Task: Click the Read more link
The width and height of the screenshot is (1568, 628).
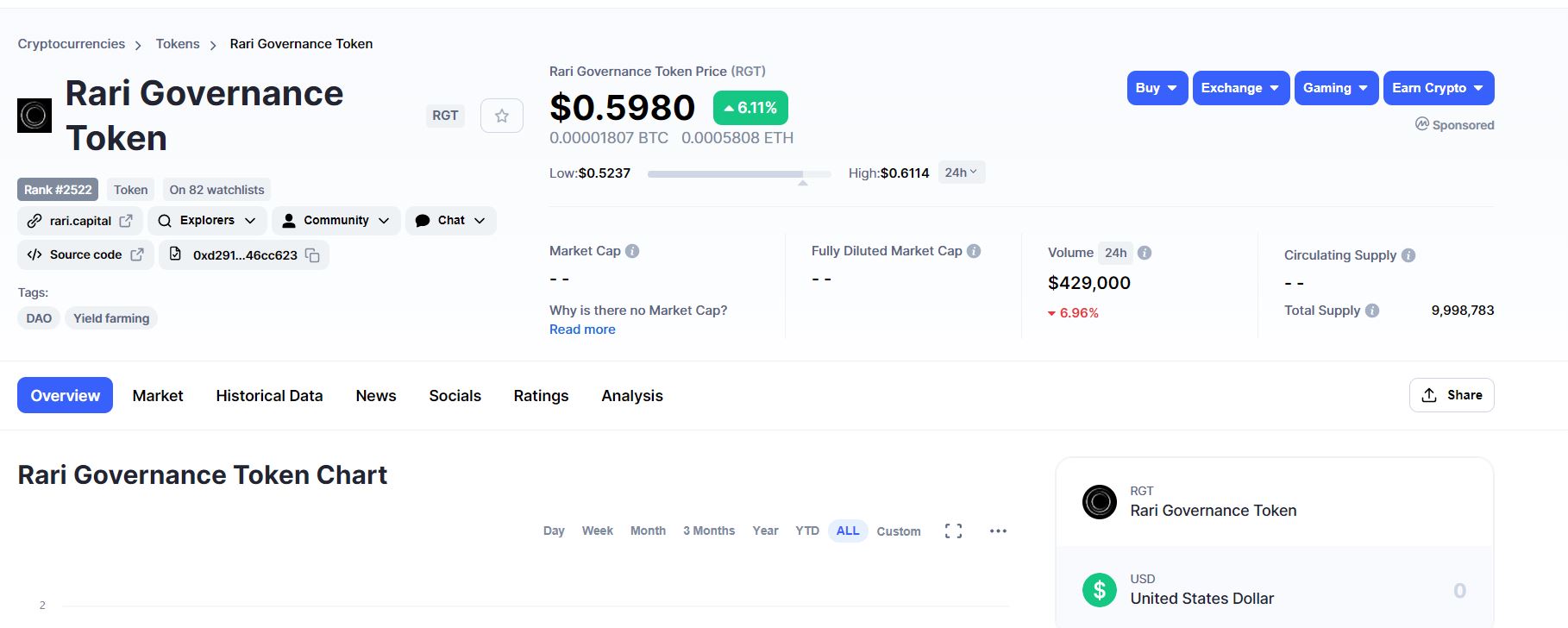Action: [x=582, y=330]
